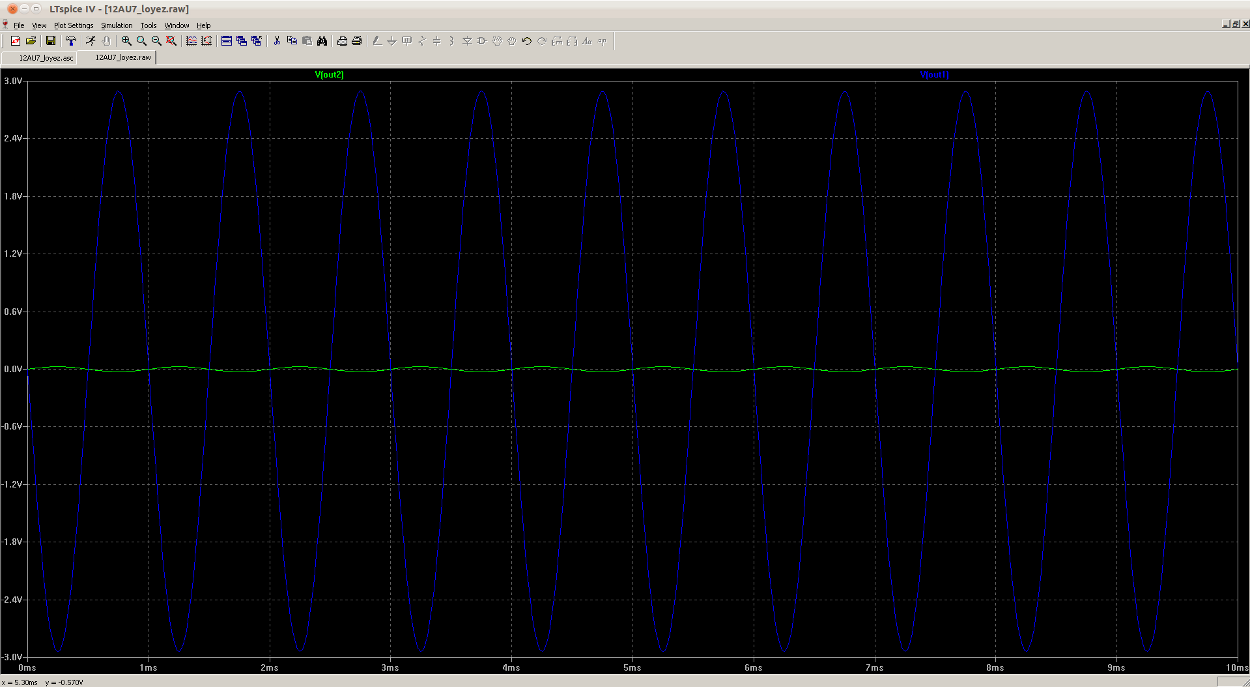The height and width of the screenshot is (687, 1250).
Task: Run the simulation with running-man icon
Action: (90, 41)
